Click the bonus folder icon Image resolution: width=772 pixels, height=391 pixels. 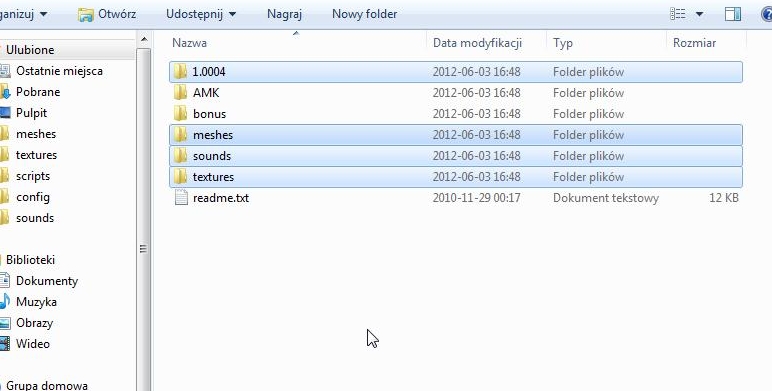tap(181, 114)
